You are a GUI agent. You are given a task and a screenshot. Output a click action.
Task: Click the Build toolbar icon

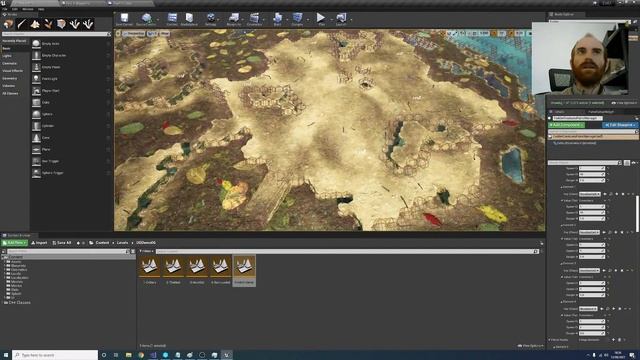[278, 18]
